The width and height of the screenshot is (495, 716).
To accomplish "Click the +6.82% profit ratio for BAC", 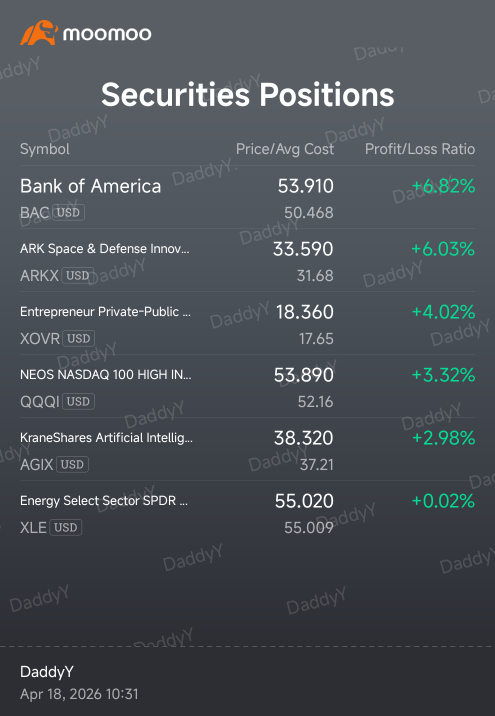I will (x=443, y=186).
